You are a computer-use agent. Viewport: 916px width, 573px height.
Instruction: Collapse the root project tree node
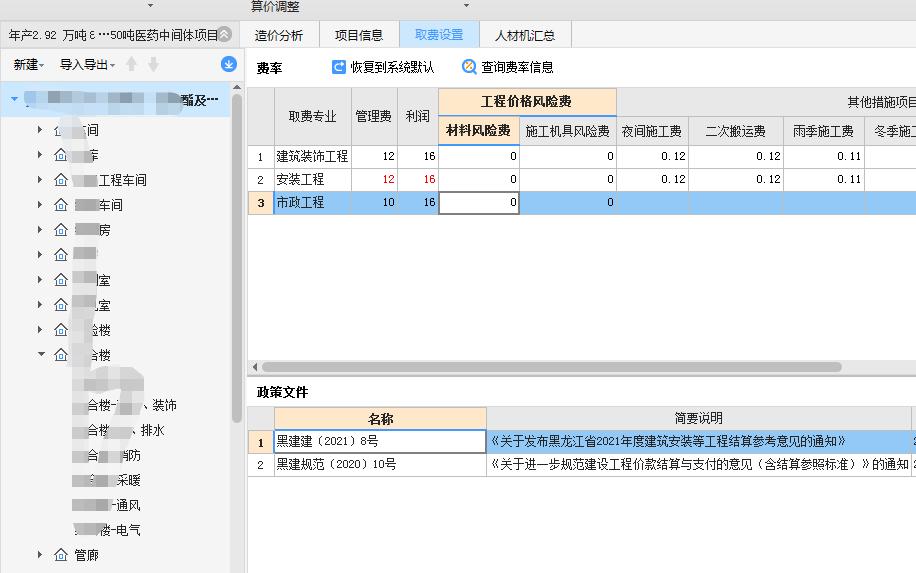pos(15,99)
